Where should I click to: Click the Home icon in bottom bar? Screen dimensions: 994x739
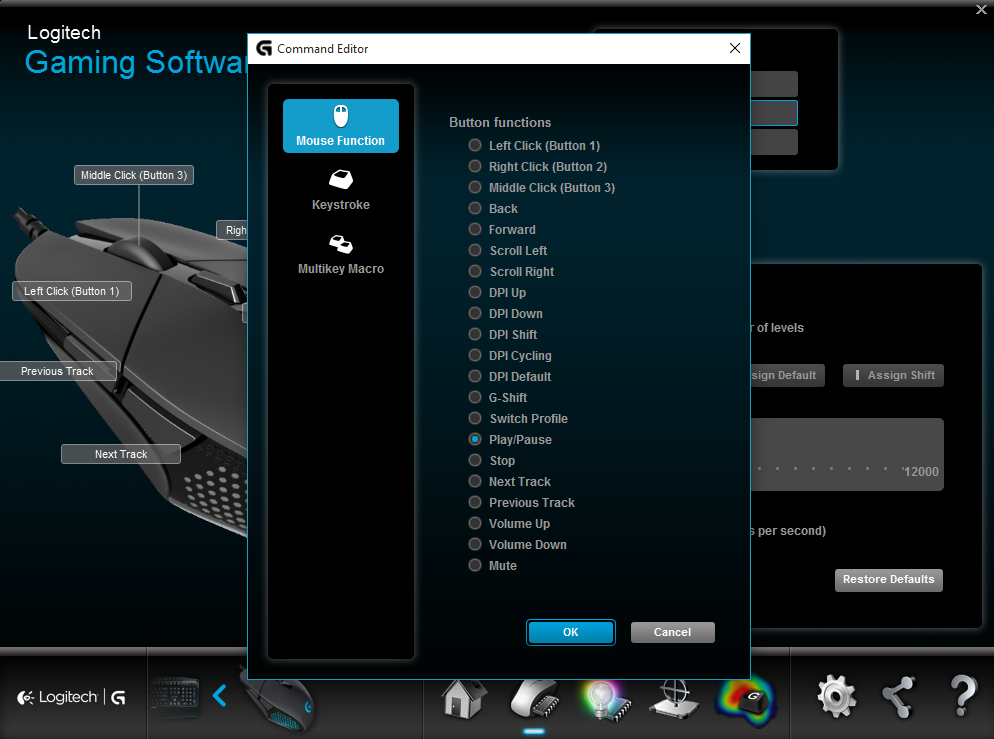pyautogui.click(x=464, y=697)
